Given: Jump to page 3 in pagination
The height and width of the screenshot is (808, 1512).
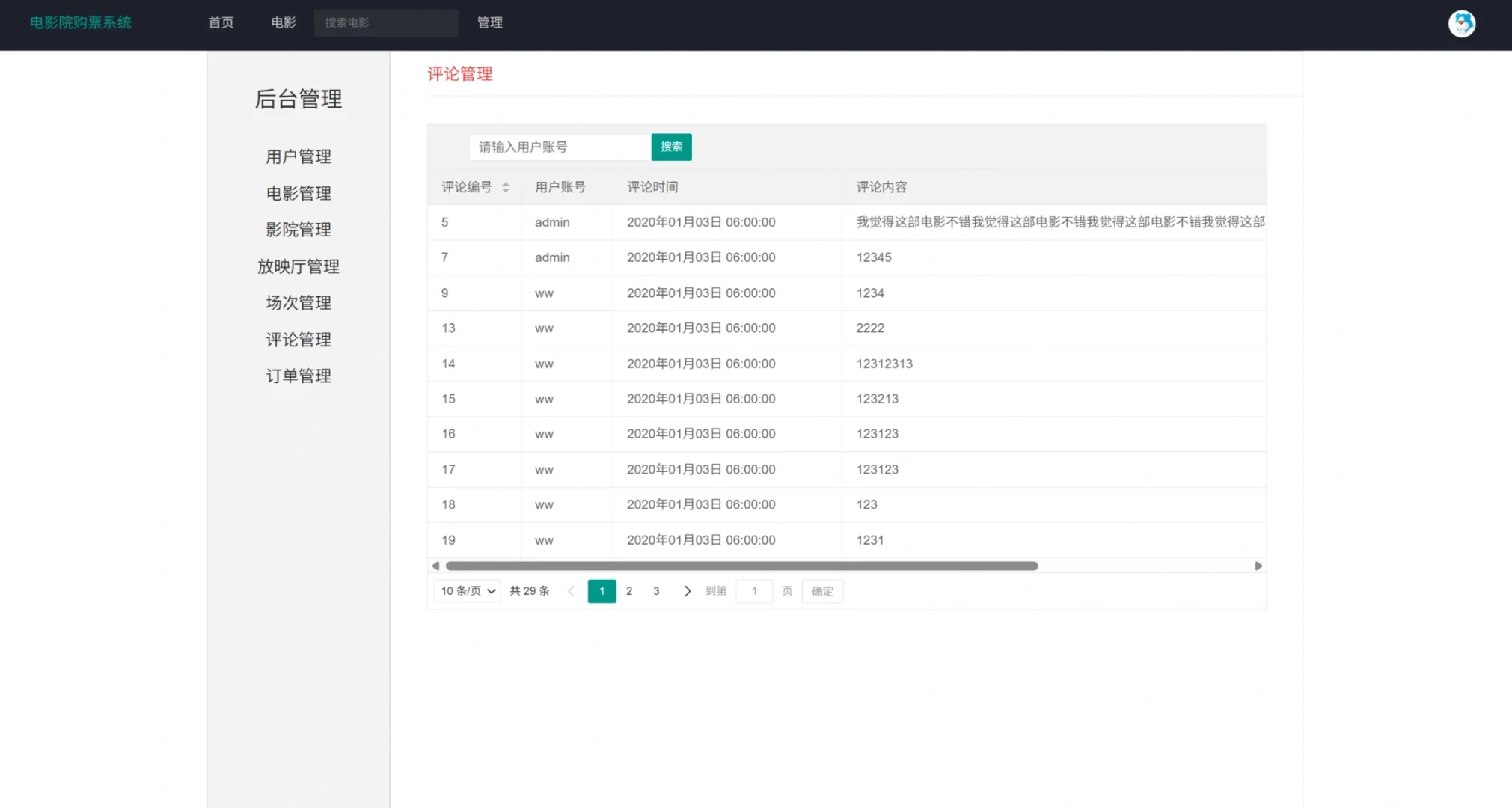Looking at the screenshot, I should pos(656,590).
